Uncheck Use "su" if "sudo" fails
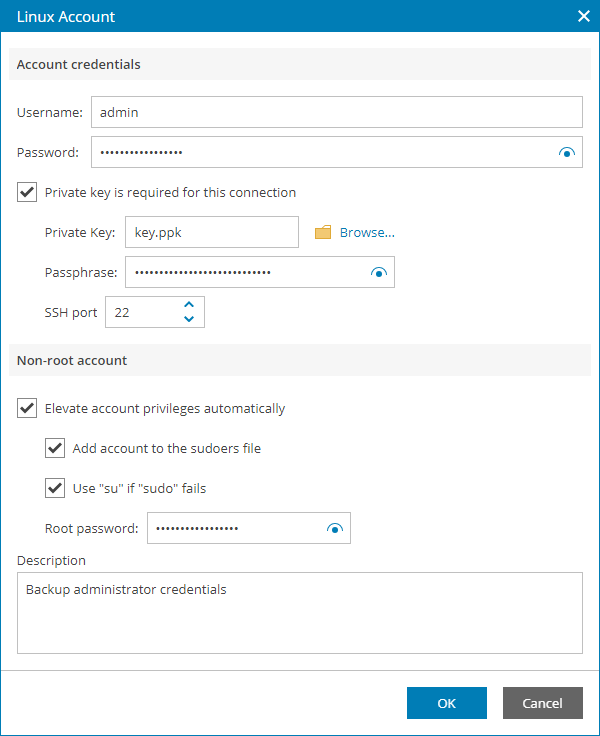Viewport: 600px width, 736px height. click(x=56, y=488)
